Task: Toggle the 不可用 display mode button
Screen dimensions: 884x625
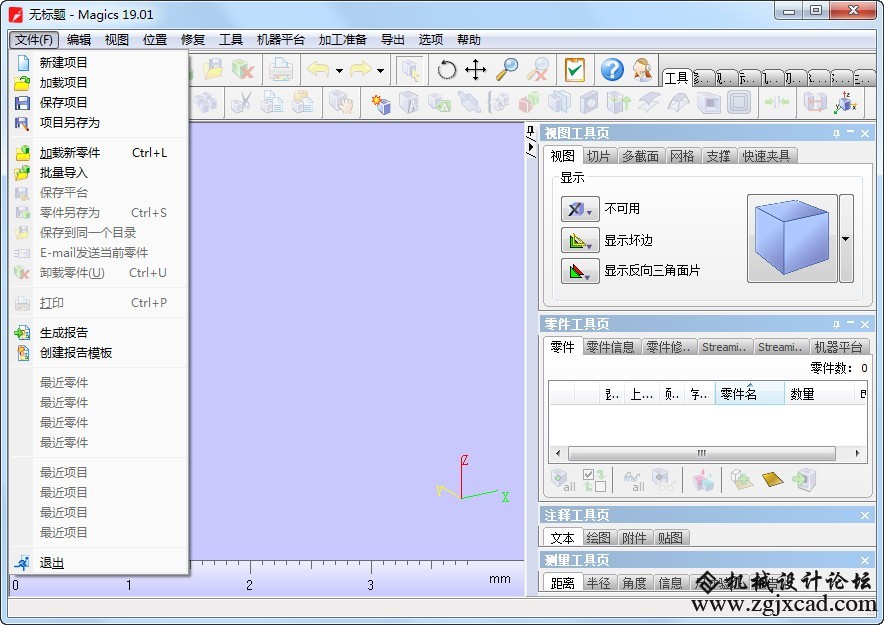Action: (580, 209)
